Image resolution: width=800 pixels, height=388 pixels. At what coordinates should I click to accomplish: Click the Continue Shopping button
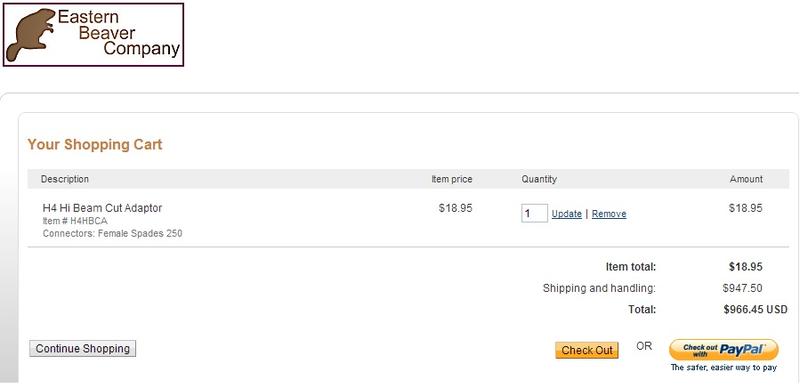pyautogui.click(x=83, y=349)
